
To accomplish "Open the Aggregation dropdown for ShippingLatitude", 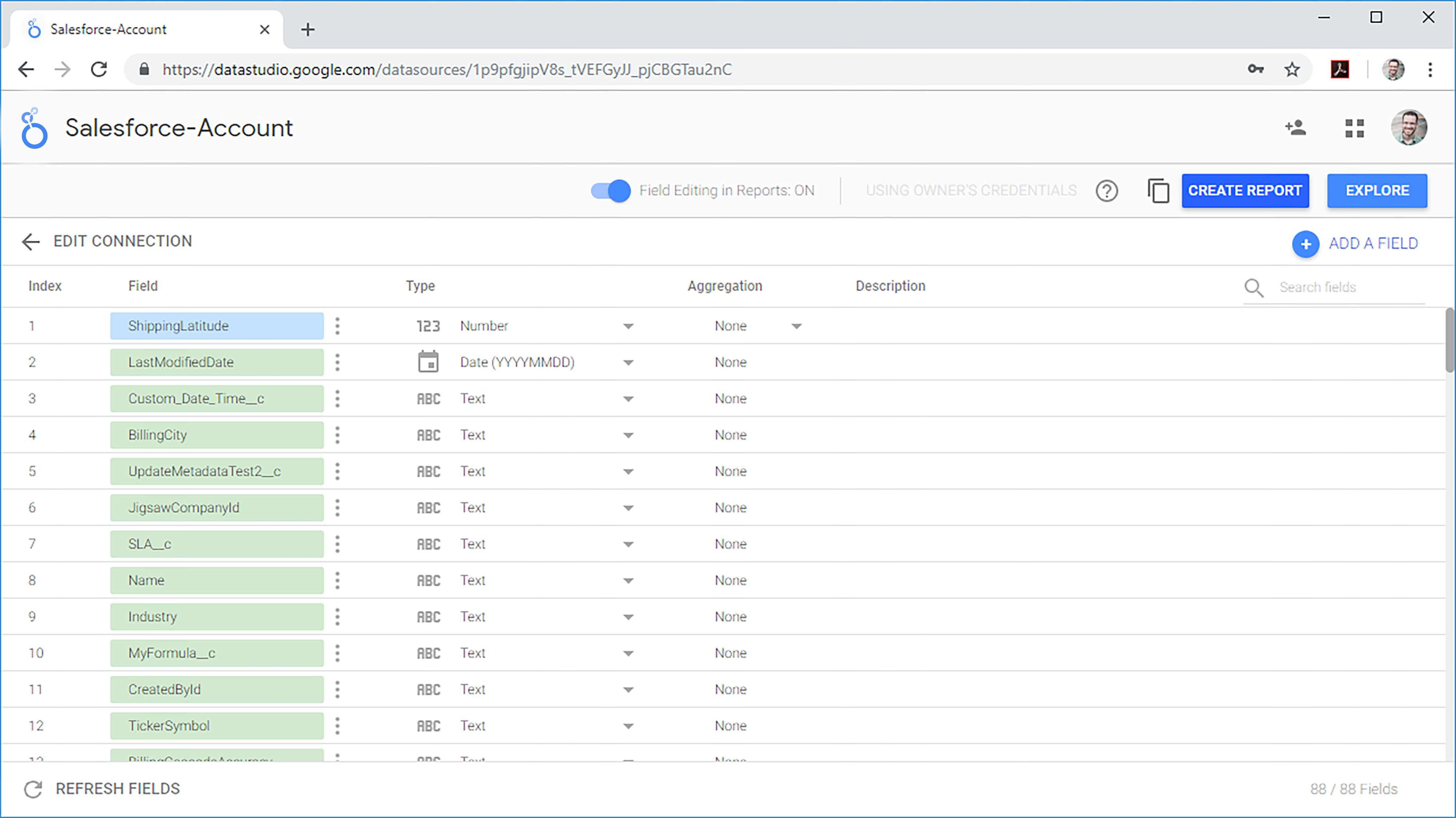I will (x=797, y=326).
